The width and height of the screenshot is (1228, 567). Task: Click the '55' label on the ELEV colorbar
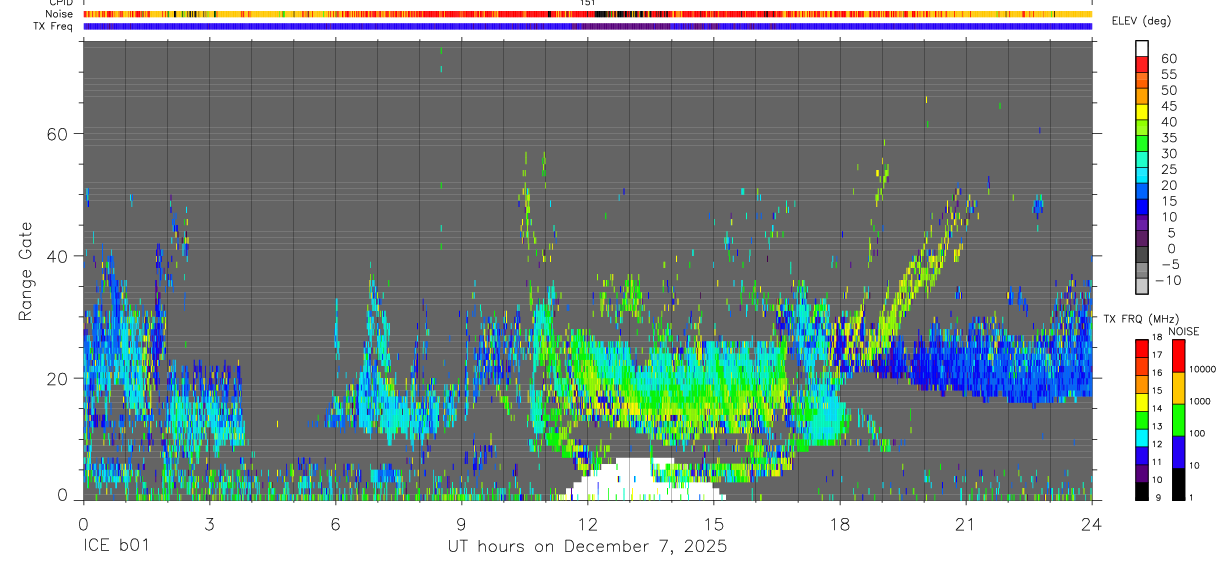[1168, 75]
